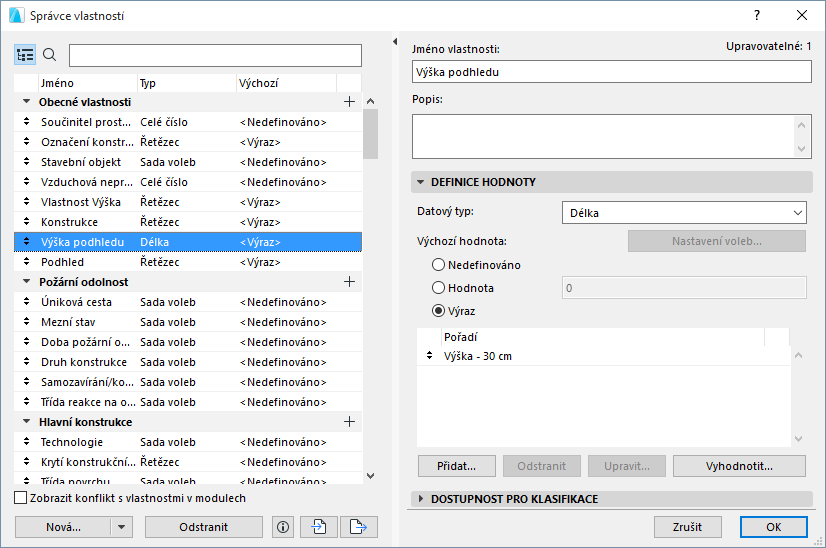Switch to the tree list view icon
The image size is (826, 548).
pos(25,55)
